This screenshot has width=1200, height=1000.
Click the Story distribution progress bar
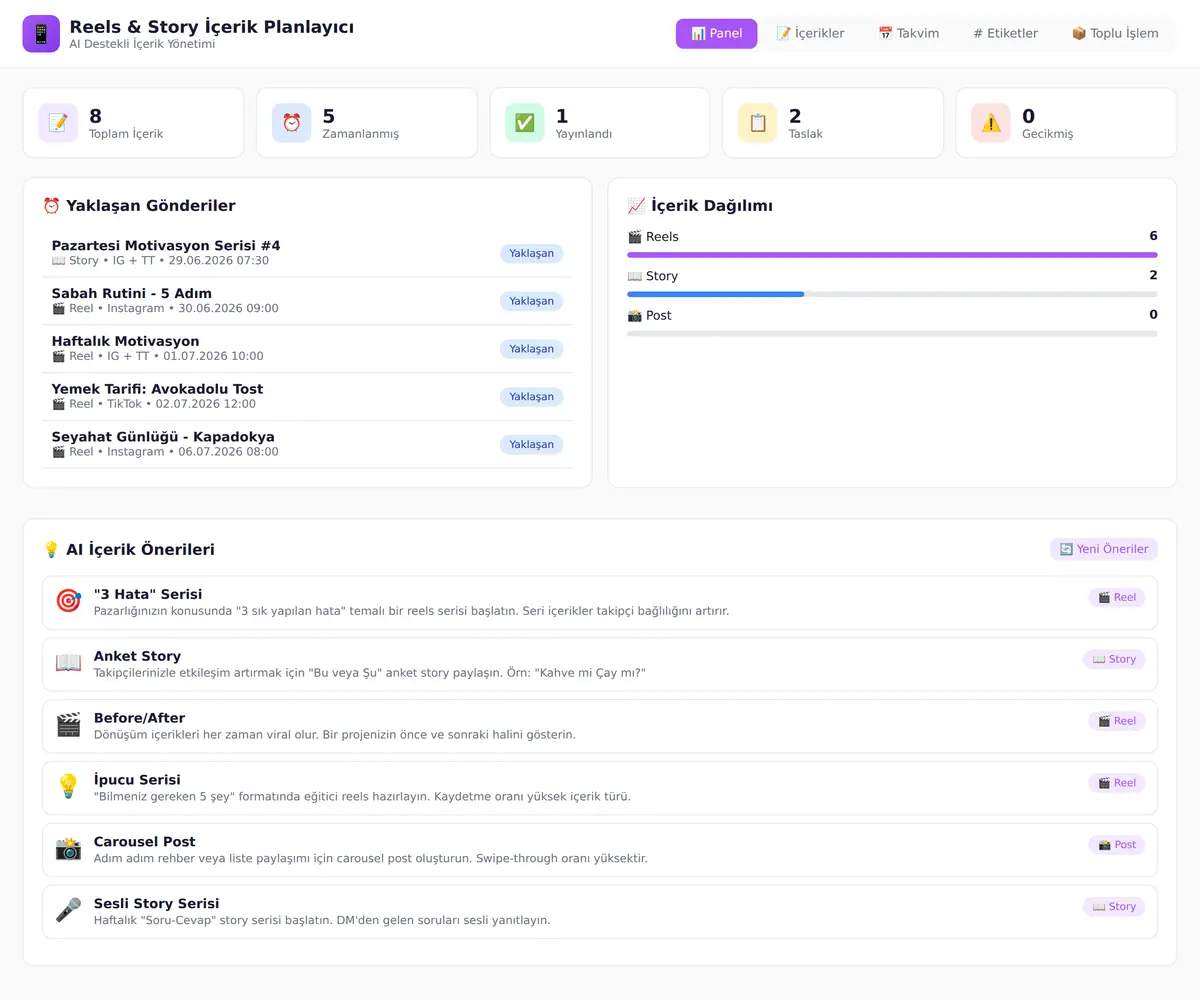pyautogui.click(x=892, y=294)
